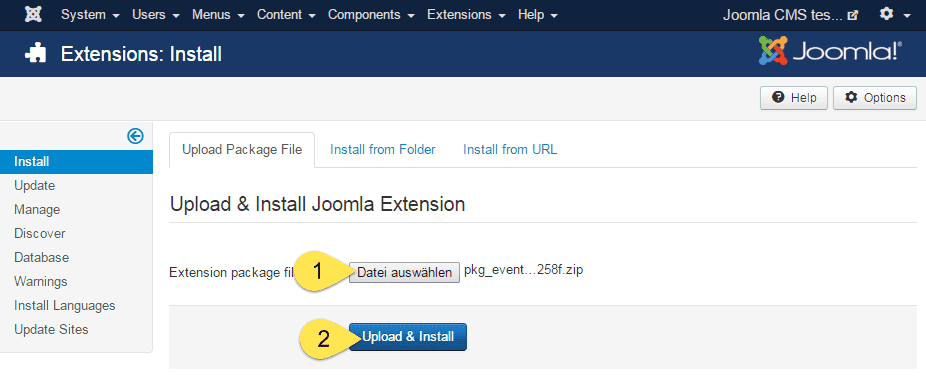Open the Update Sites sidebar link
This screenshot has height=385, width=926.
(51, 329)
